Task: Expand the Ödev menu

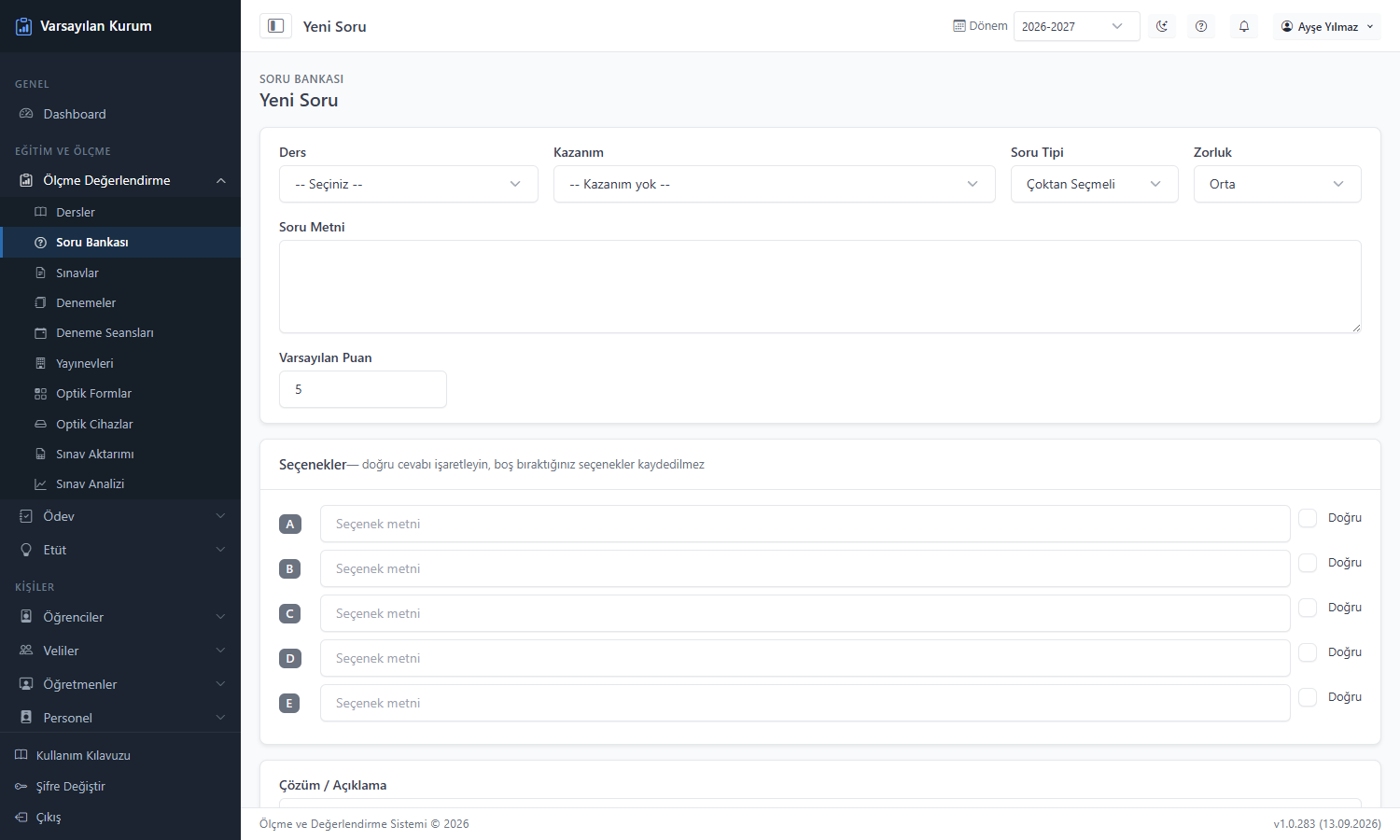Action: (120, 516)
